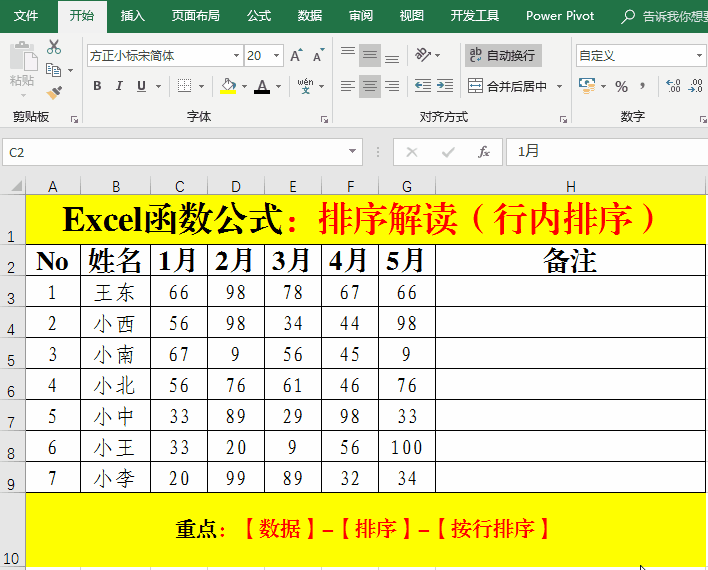Decrease decimal places icon

click(695, 86)
